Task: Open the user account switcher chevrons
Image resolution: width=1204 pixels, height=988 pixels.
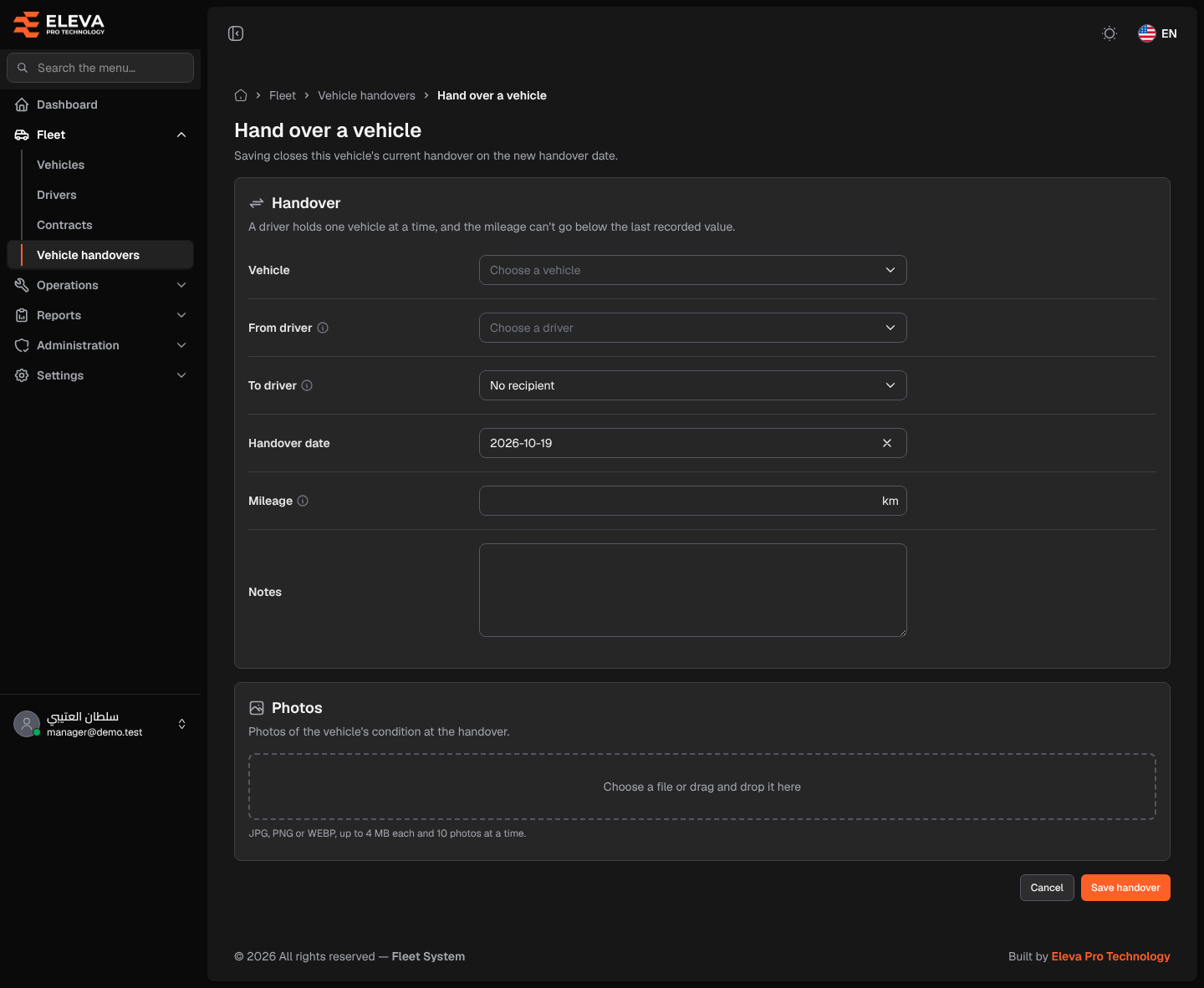Action: [182, 724]
